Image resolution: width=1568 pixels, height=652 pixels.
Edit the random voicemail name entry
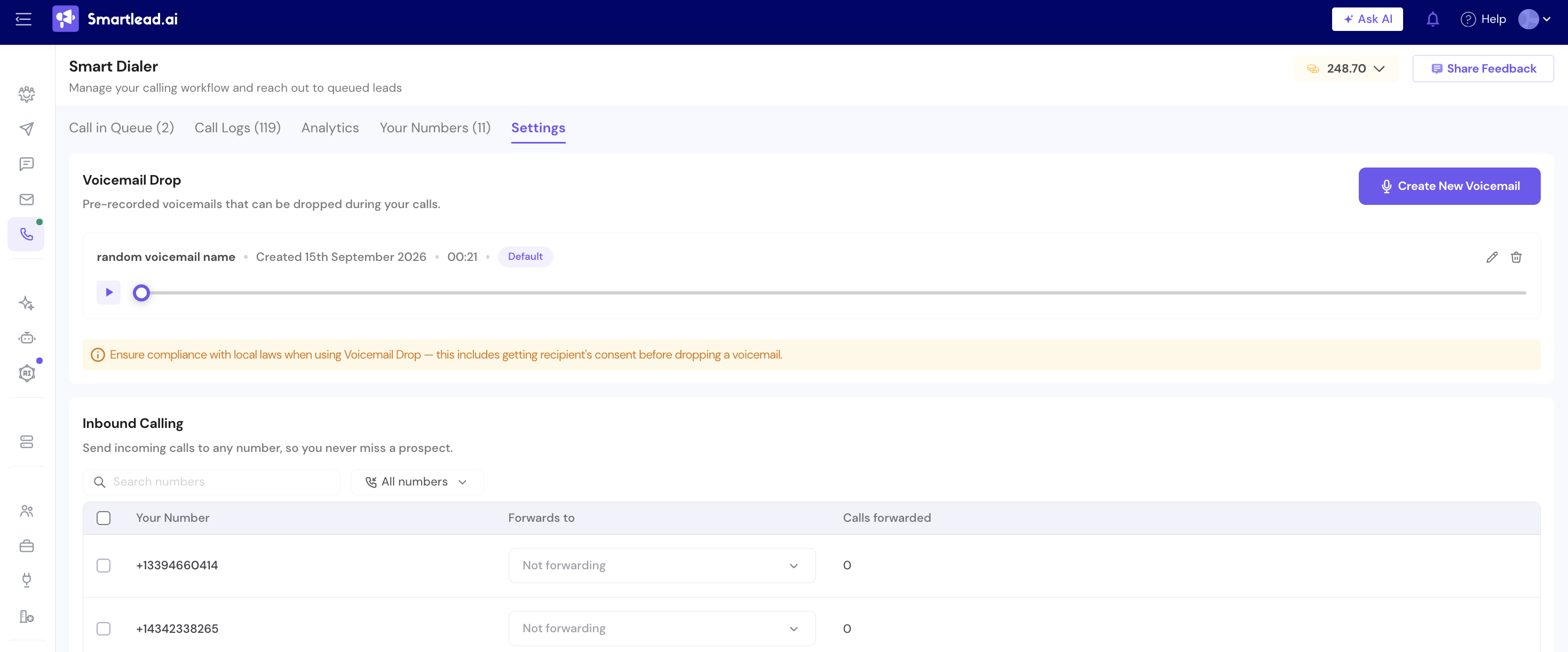pos(1491,257)
